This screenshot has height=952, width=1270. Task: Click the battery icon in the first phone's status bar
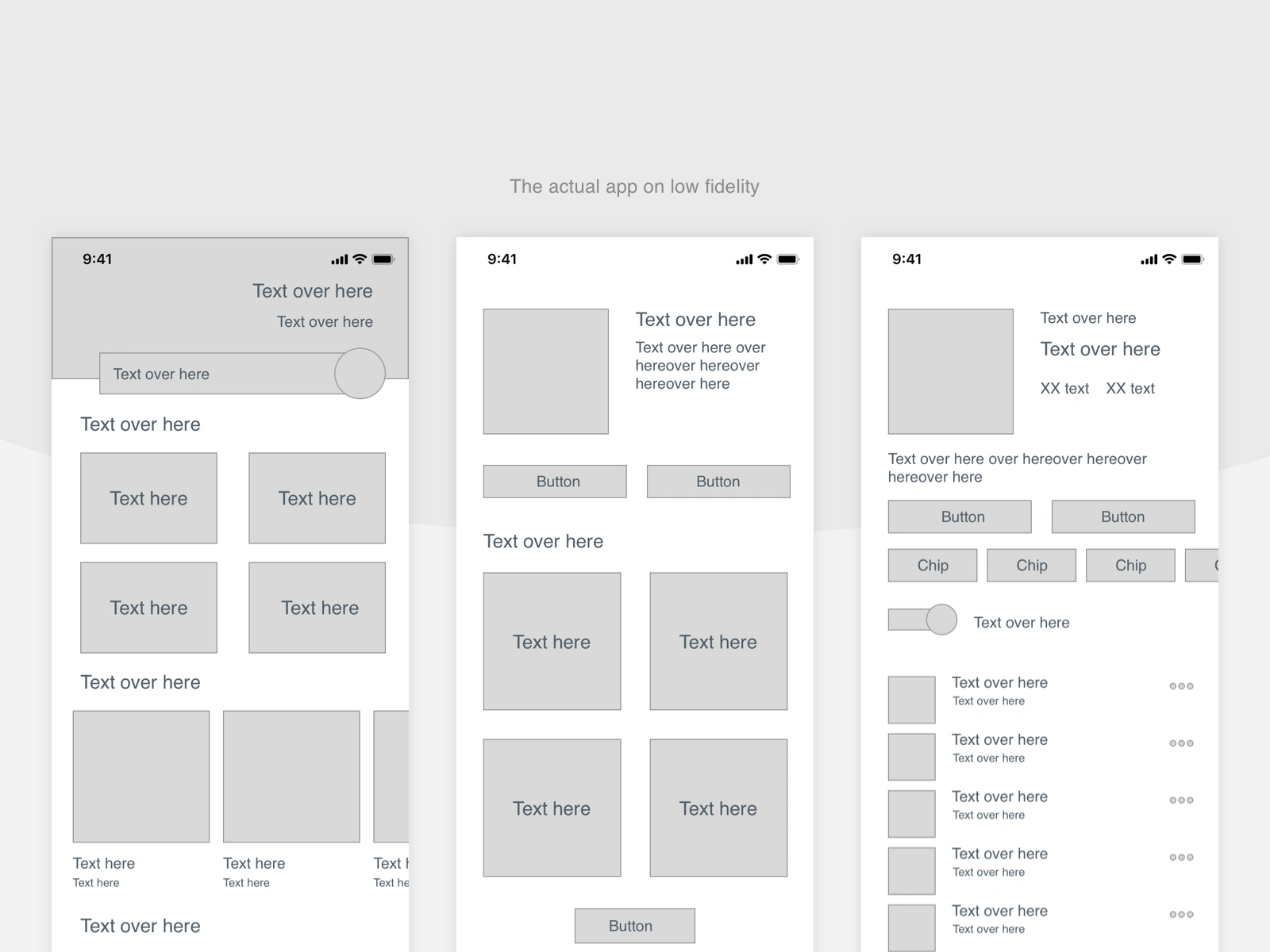pyautogui.click(x=383, y=259)
